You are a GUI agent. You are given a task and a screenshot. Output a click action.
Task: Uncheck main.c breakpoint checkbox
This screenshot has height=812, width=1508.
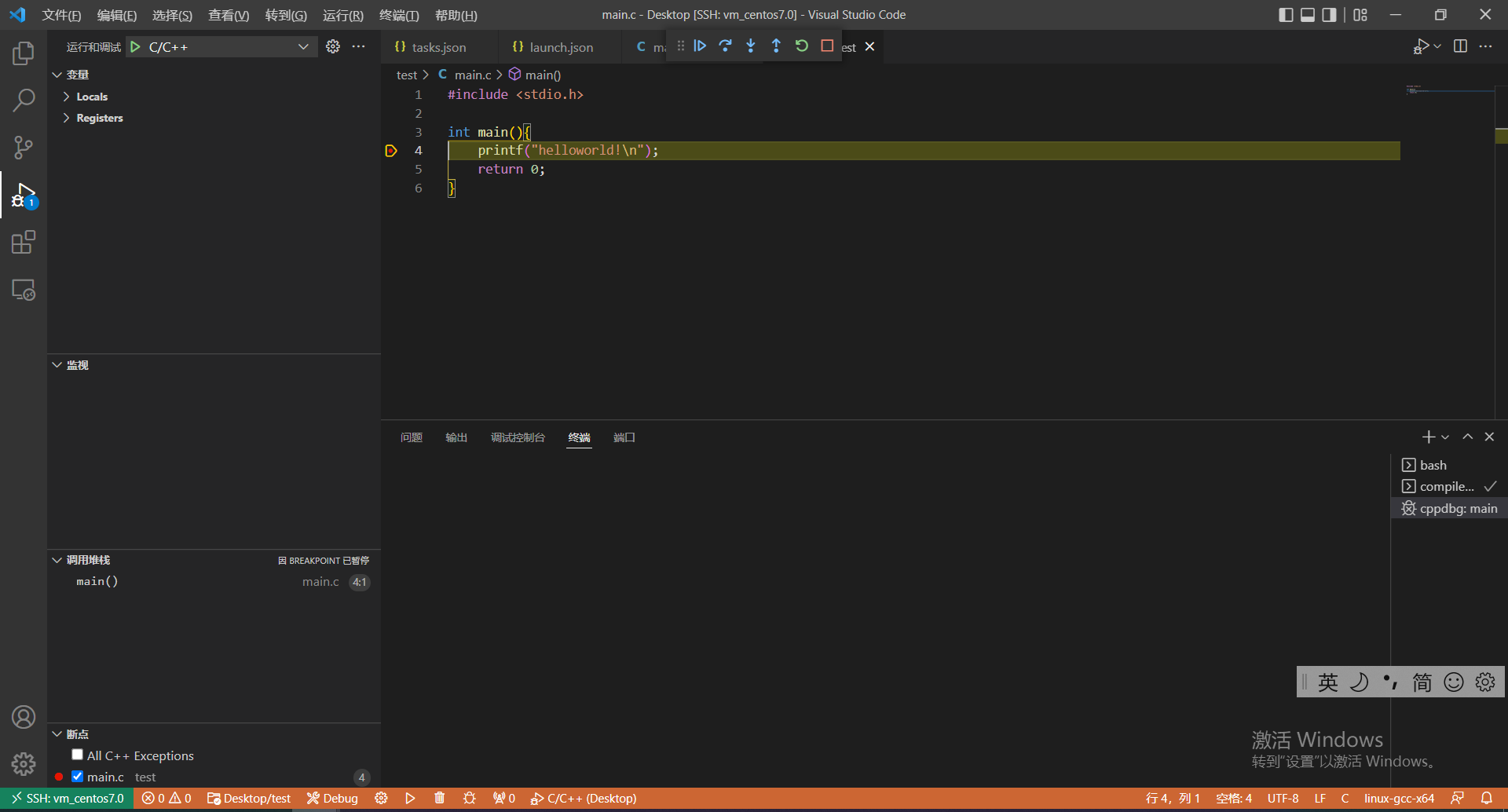[x=77, y=776]
